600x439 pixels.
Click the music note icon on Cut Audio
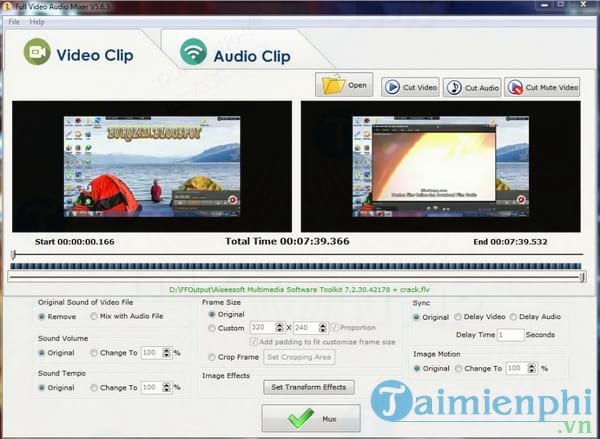[x=454, y=88]
